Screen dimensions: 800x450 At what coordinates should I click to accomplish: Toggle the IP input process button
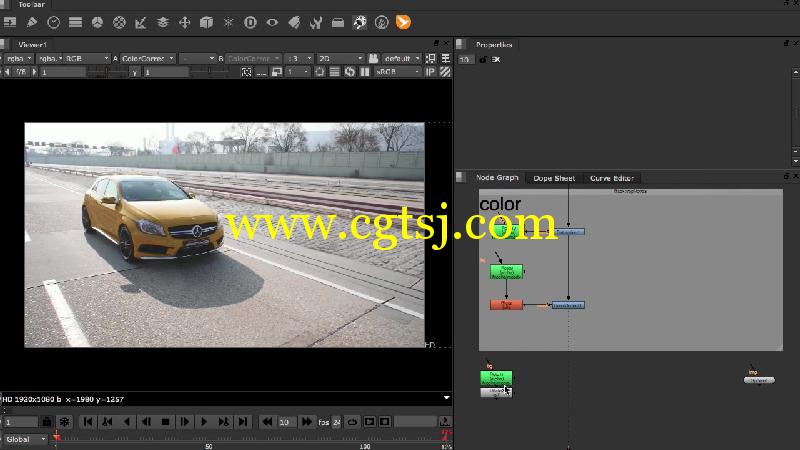pos(430,72)
